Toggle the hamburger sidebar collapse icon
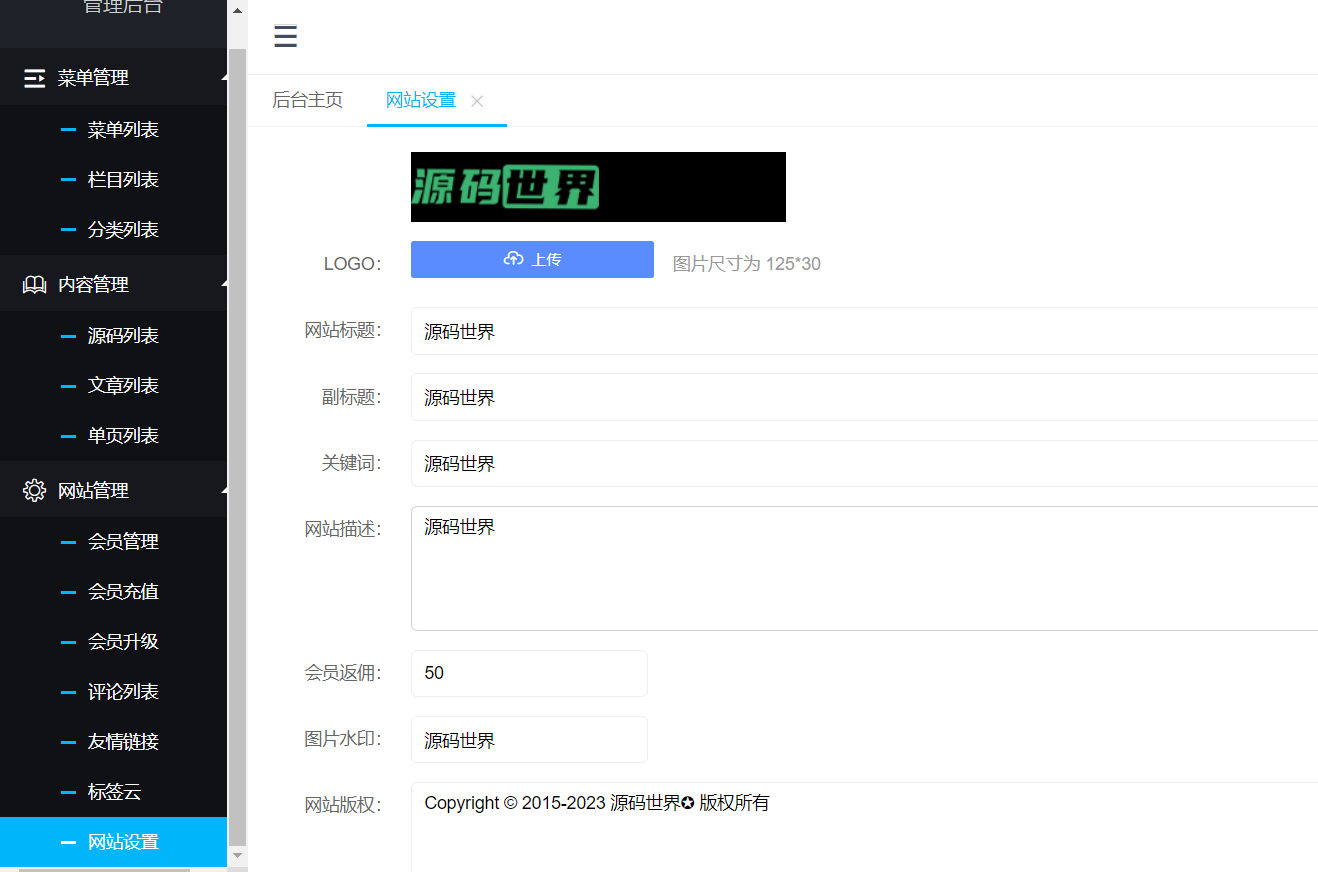The image size is (1318, 872). point(285,37)
